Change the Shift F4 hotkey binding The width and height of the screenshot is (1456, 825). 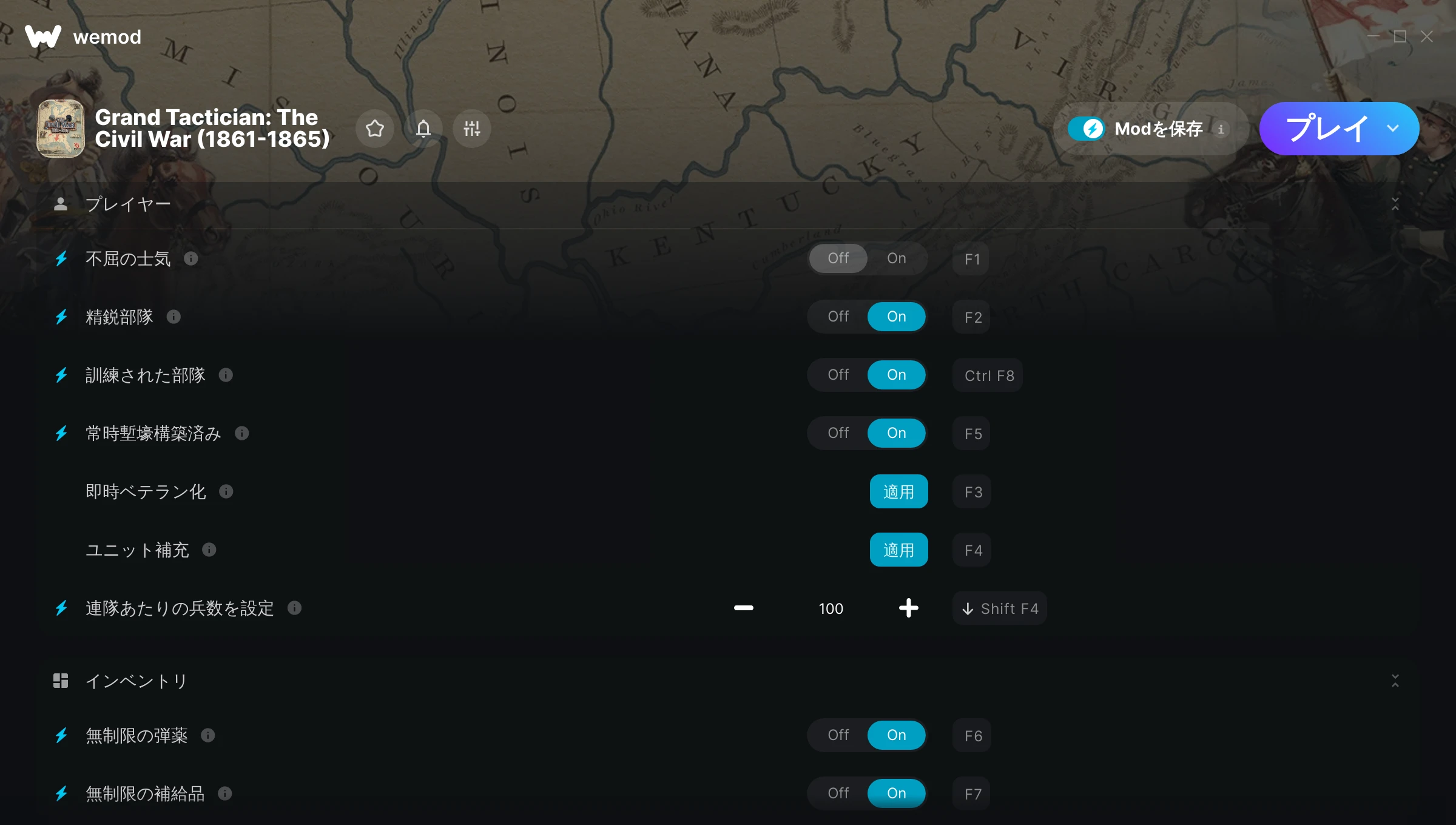click(x=1000, y=608)
